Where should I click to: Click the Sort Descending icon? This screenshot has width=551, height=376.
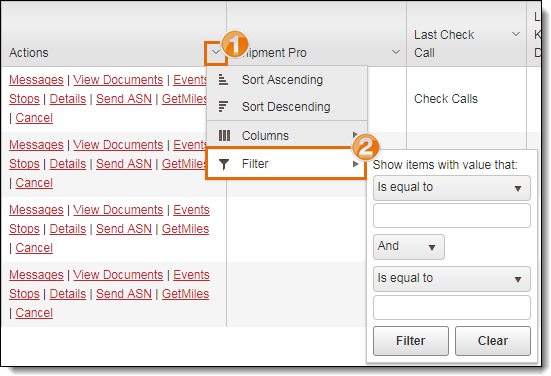pyautogui.click(x=223, y=106)
